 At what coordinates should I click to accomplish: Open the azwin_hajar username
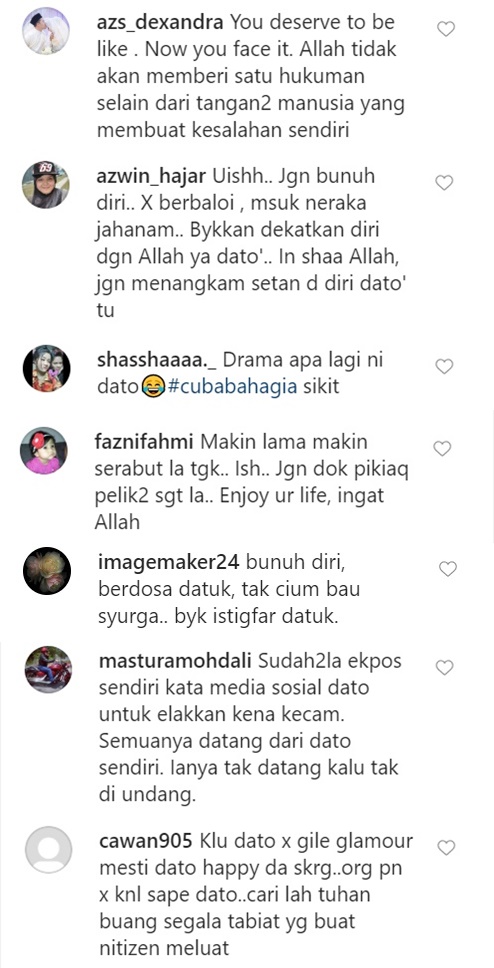152,178
